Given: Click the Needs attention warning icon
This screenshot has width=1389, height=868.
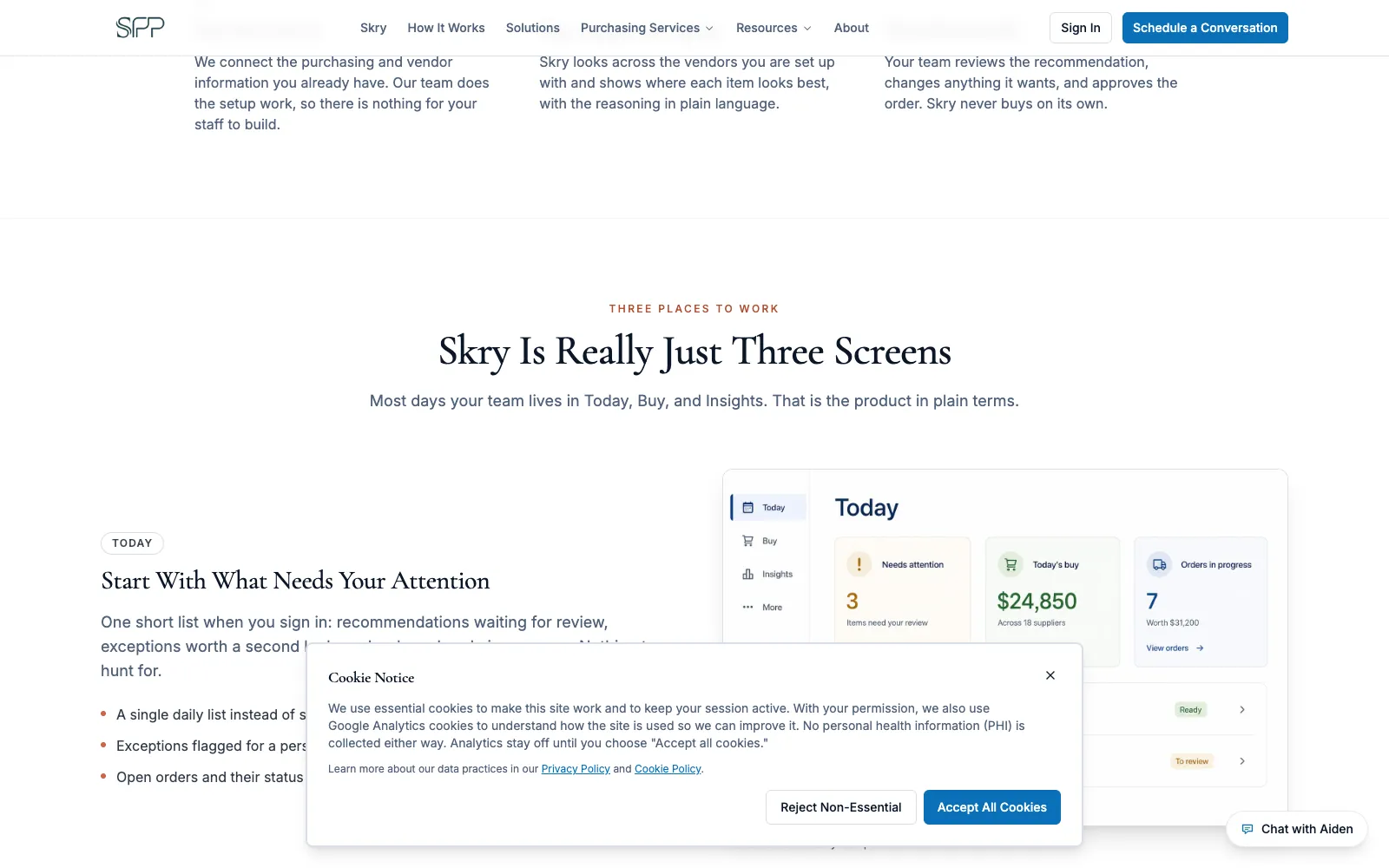Looking at the screenshot, I should tap(859, 564).
